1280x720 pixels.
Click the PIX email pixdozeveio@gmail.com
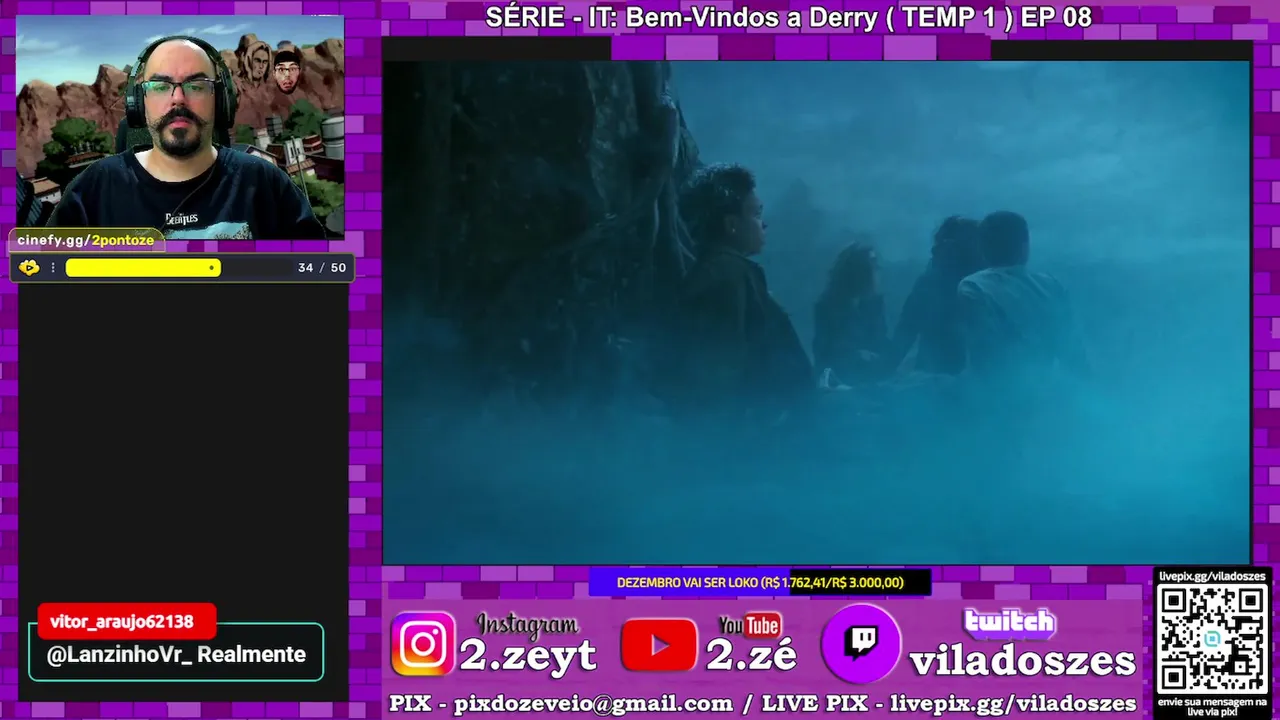point(593,704)
